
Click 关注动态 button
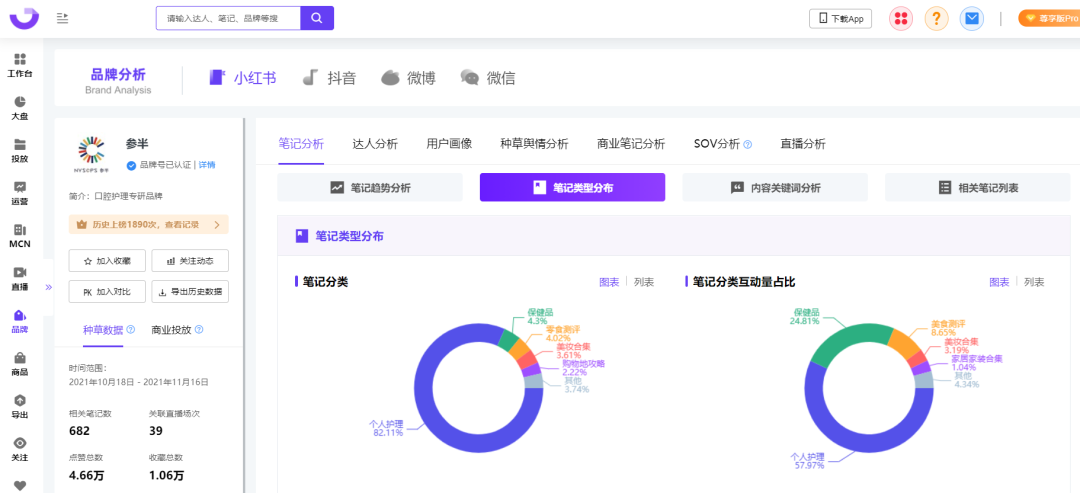pyautogui.click(x=190, y=261)
